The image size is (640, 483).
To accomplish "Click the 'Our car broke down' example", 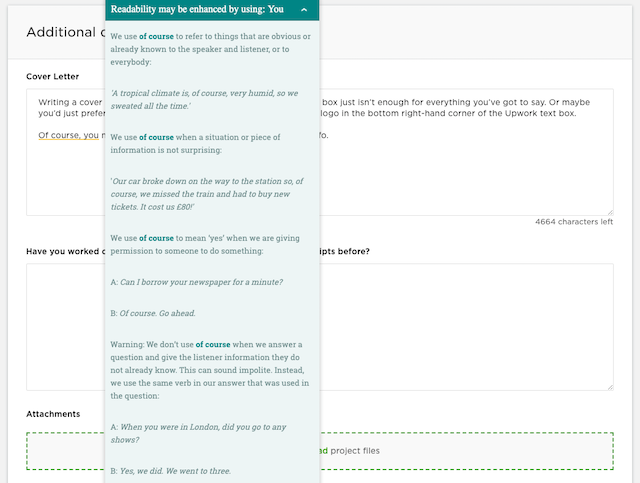I will pyautogui.click(x=207, y=194).
